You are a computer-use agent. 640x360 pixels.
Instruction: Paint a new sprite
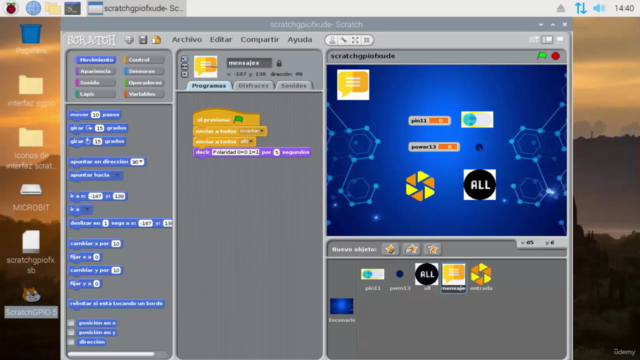click(x=390, y=249)
